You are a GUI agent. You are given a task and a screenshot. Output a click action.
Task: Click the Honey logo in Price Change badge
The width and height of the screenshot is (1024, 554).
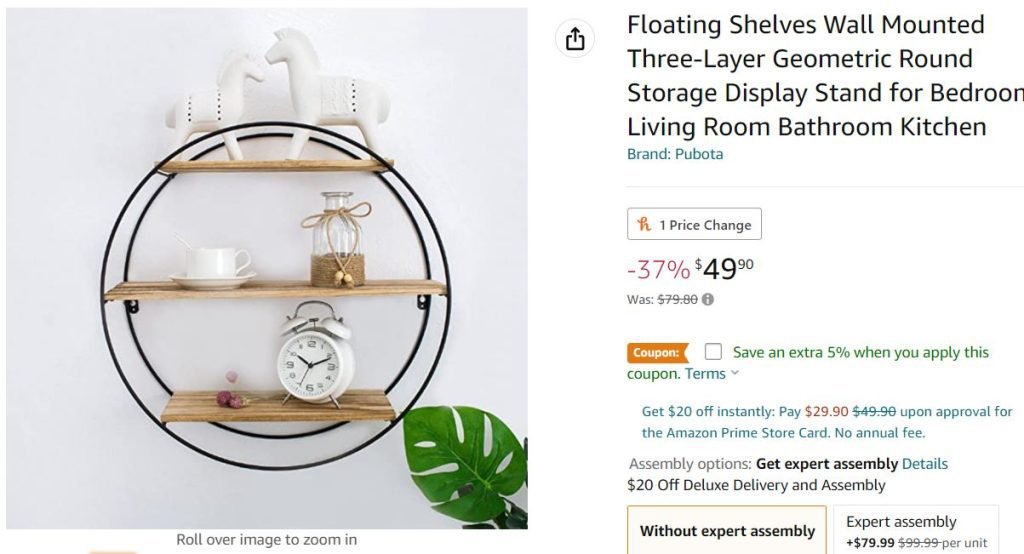(645, 225)
